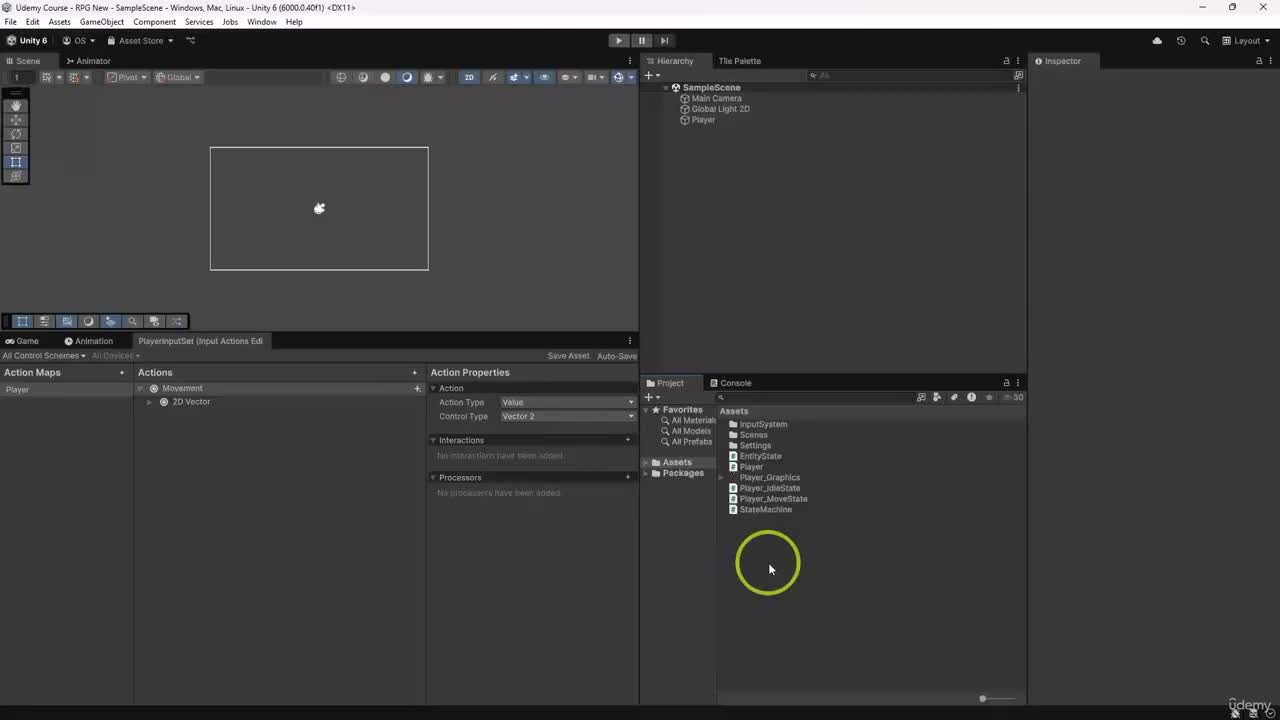Image resolution: width=1280 pixels, height=720 pixels.
Task: Add a new action in Actions header
Action: pyautogui.click(x=415, y=373)
